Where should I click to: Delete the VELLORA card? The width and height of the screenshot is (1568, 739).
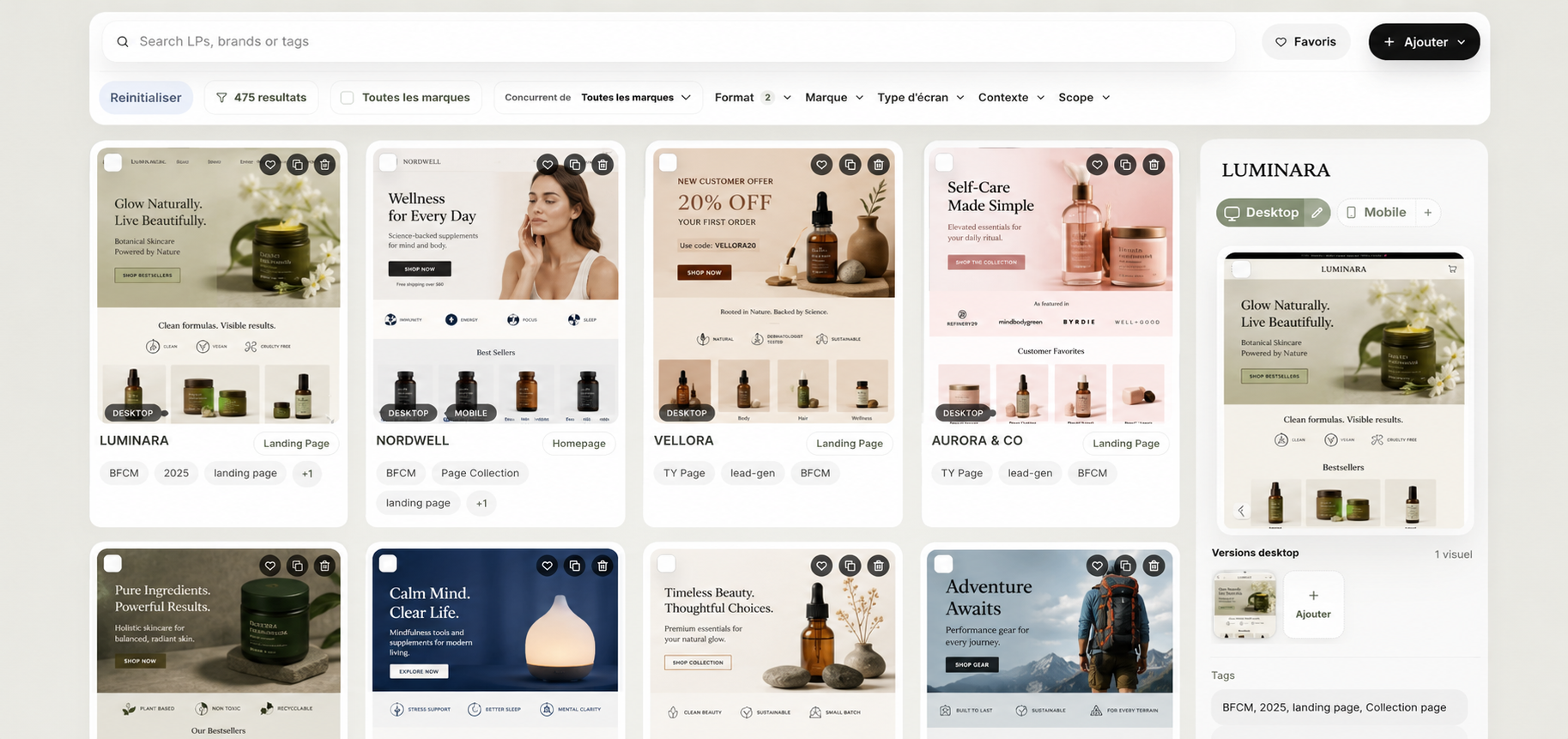click(878, 164)
